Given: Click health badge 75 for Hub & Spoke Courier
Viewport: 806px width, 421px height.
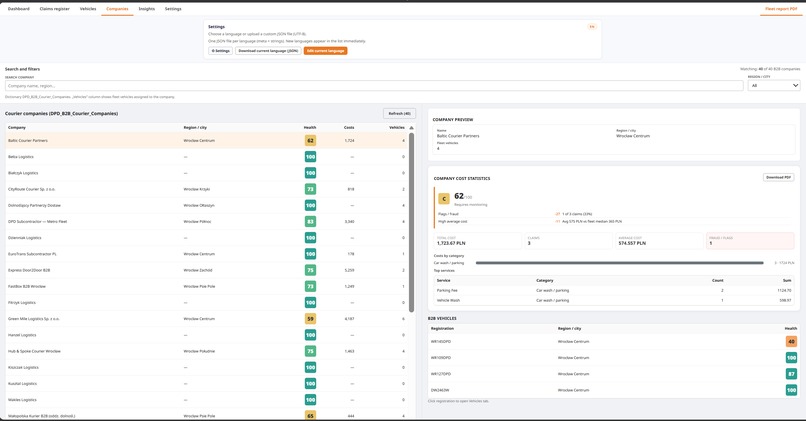Looking at the screenshot, I should coord(310,351).
